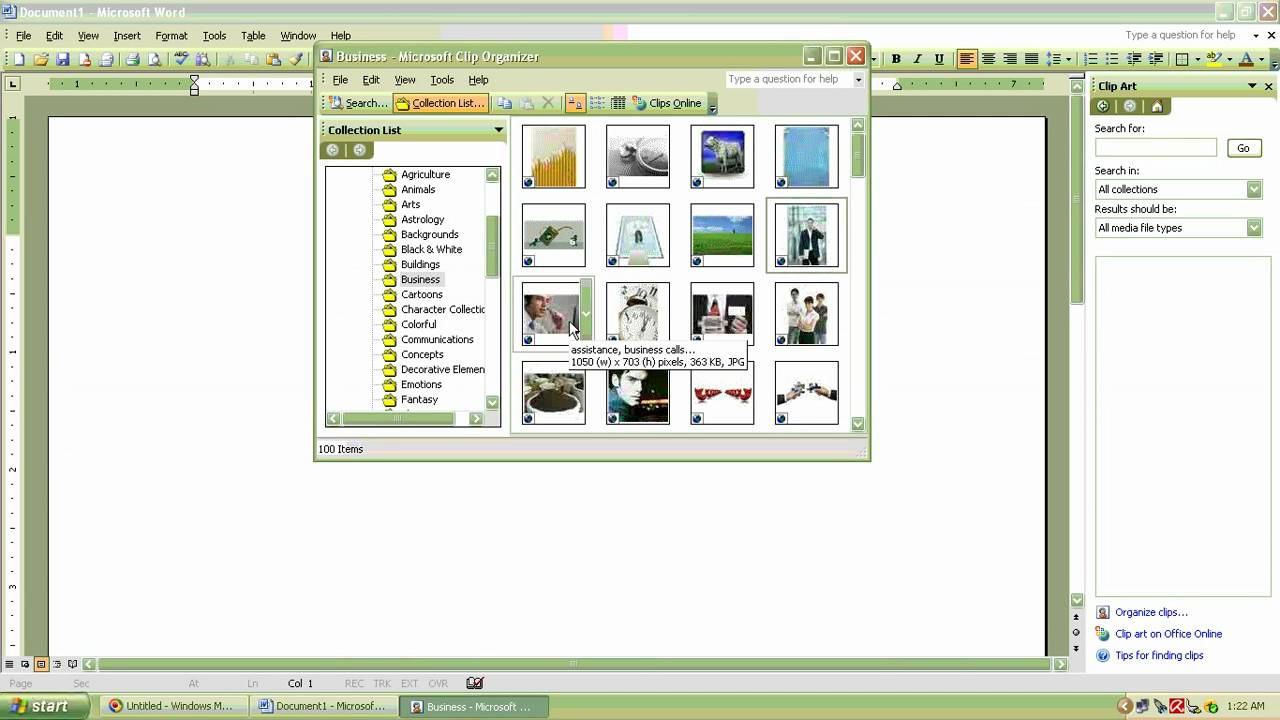1280x720 pixels.
Task: Select the Business folder in collection tree
Action: pyautogui.click(x=420, y=280)
